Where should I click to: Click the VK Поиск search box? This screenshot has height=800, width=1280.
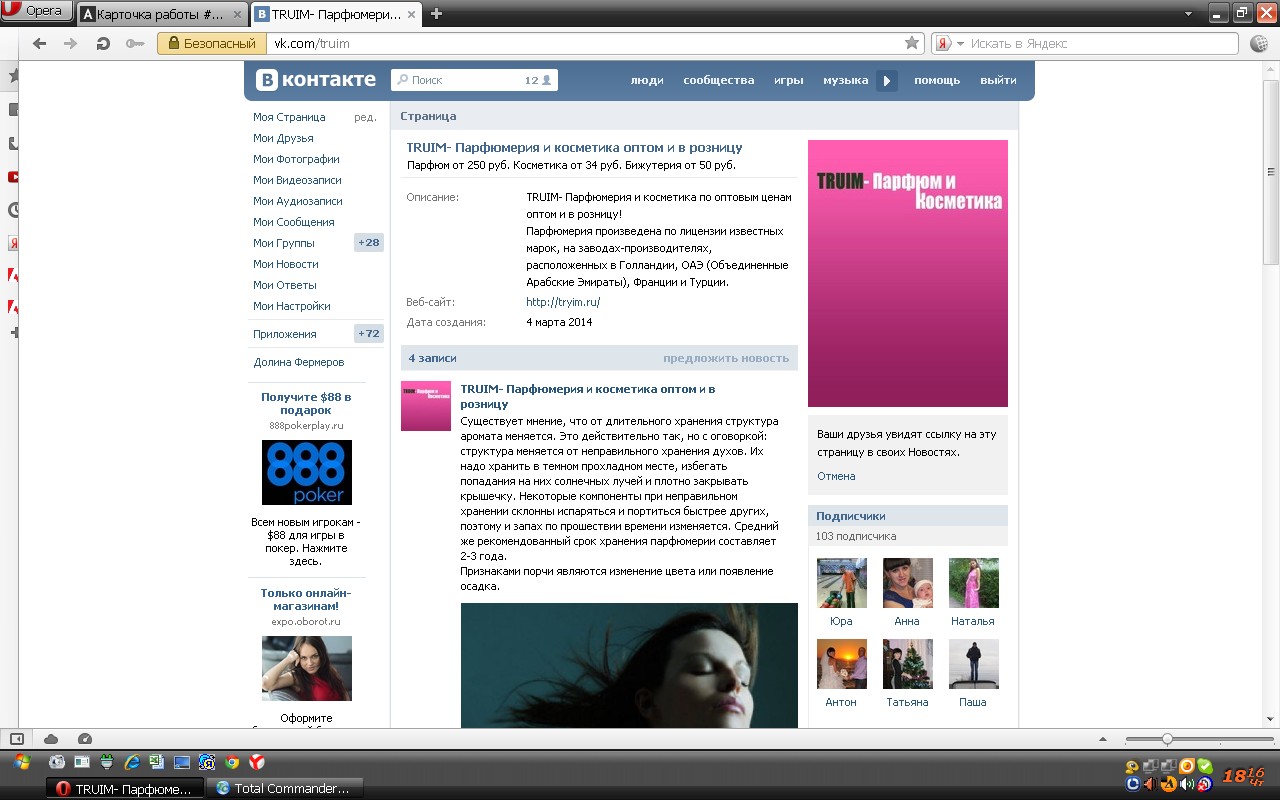(474, 80)
